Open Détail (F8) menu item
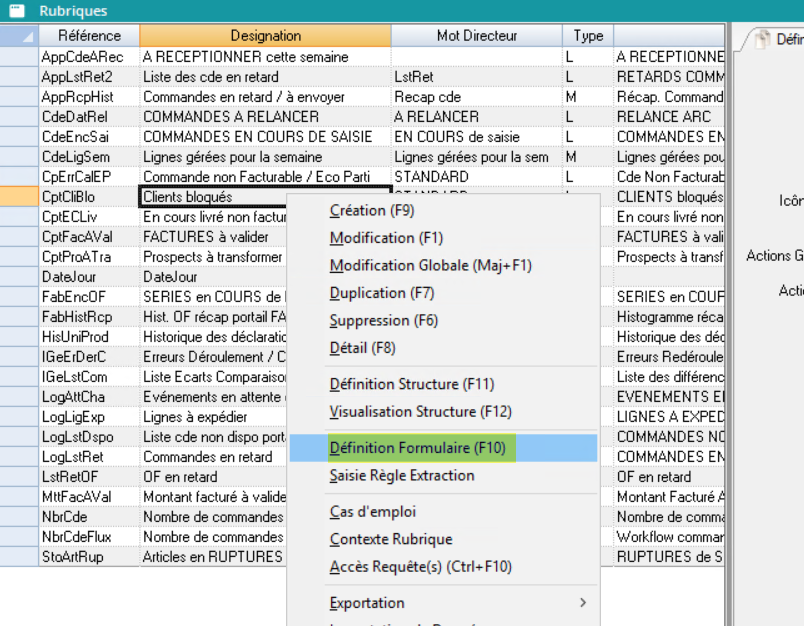The image size is (804, 626). 362,348
